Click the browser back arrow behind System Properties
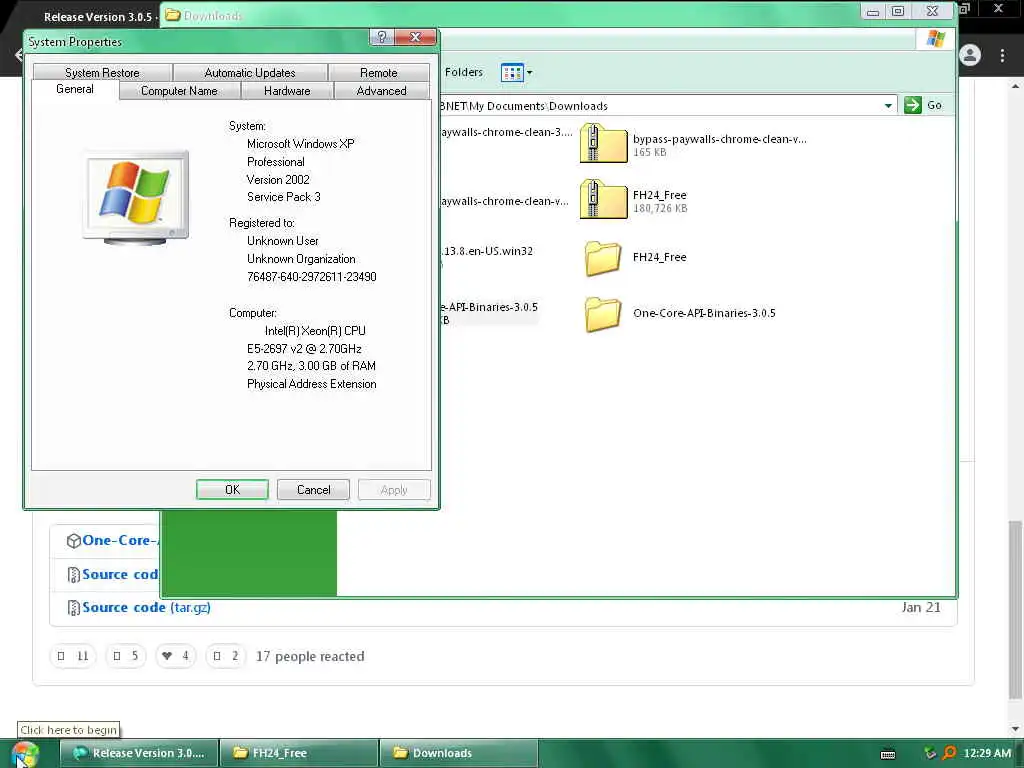The width and height of the screenshot is (1024, 768). pos(18,55)
